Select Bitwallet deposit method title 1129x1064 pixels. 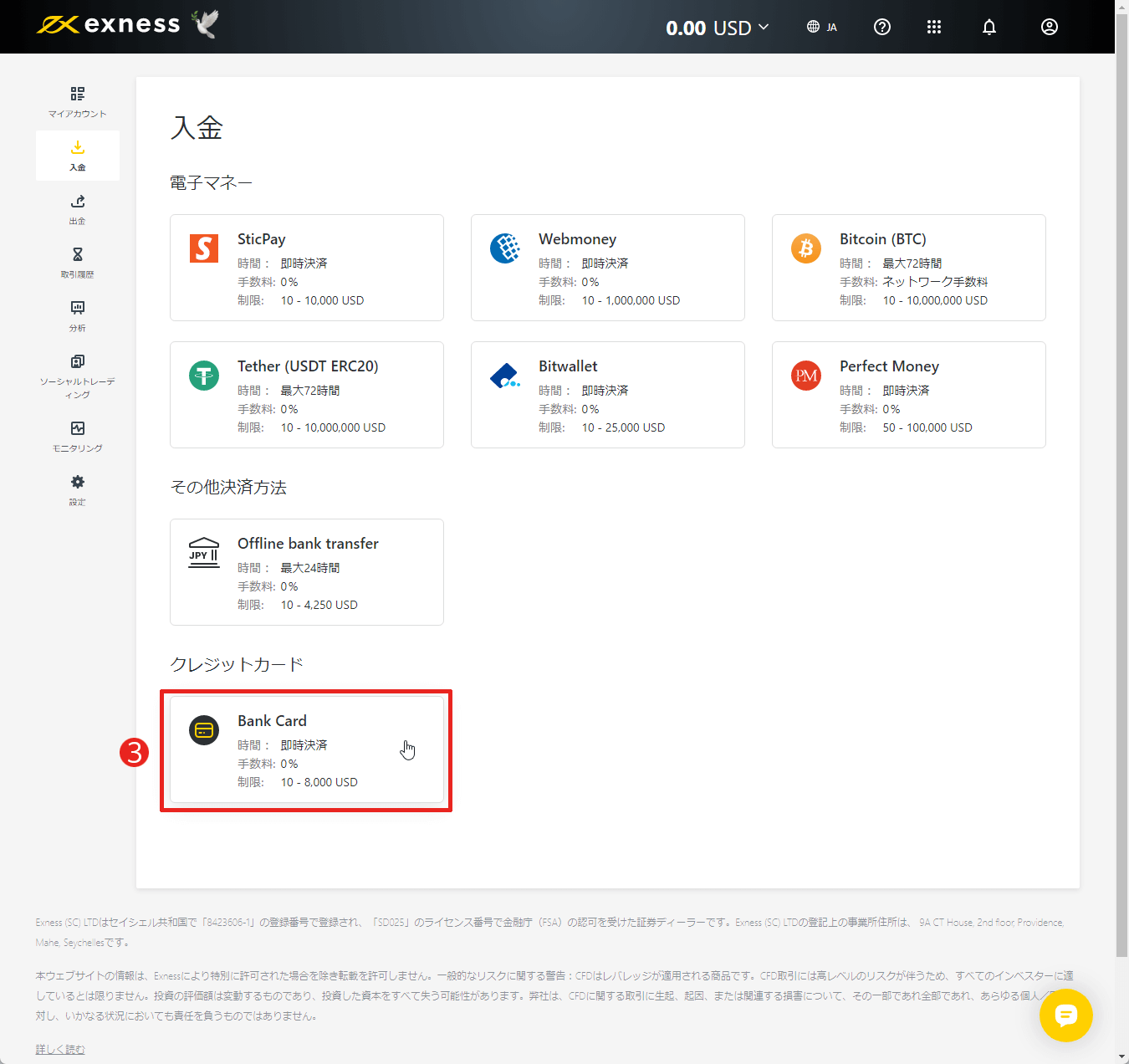(x=569, y=366)
